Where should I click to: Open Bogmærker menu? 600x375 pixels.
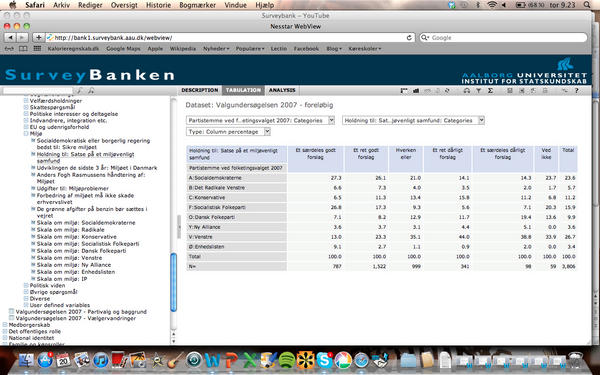pyautogui.click(x=197, y=5)
